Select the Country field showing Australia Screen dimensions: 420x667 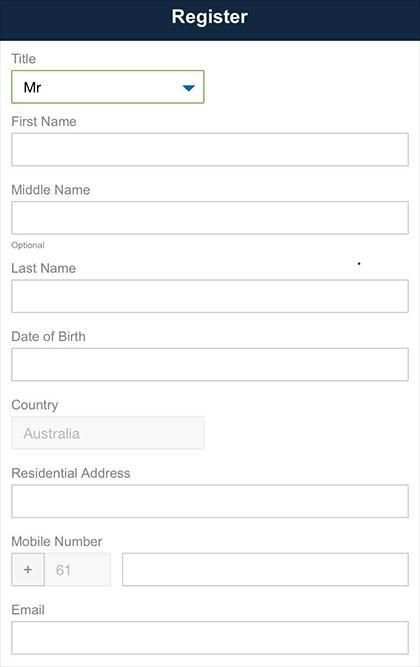[108, 433]
